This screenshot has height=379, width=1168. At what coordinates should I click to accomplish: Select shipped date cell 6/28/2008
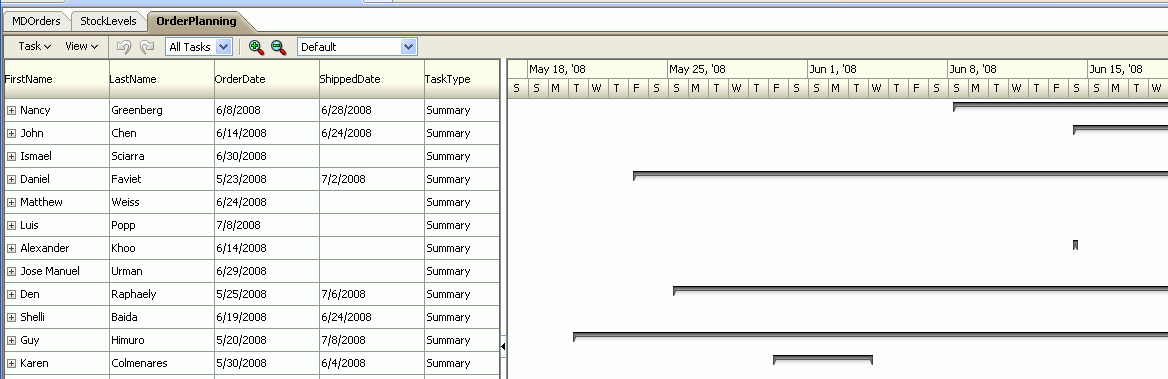click(372, 110)
